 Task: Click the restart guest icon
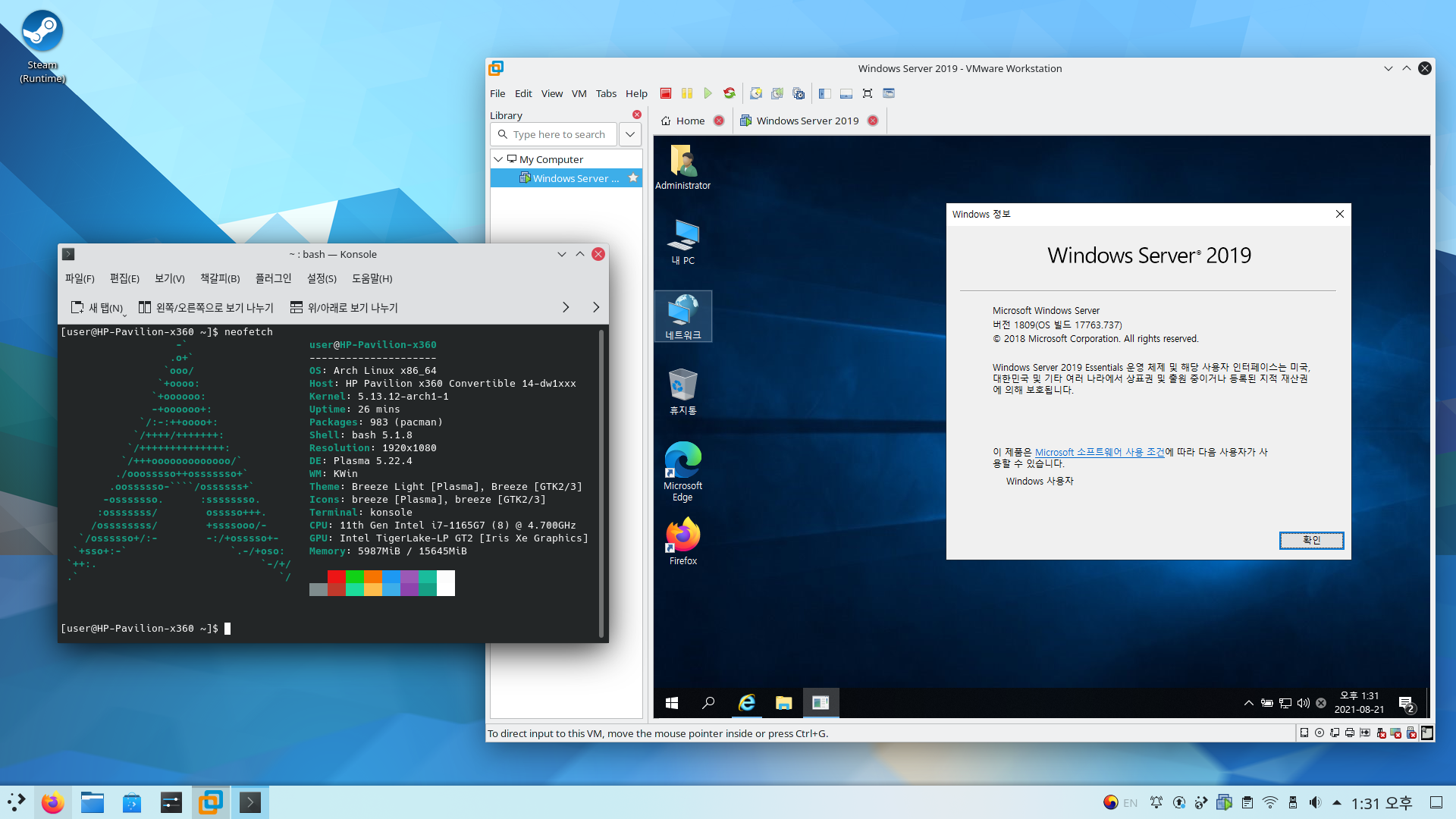coord(729,93)
